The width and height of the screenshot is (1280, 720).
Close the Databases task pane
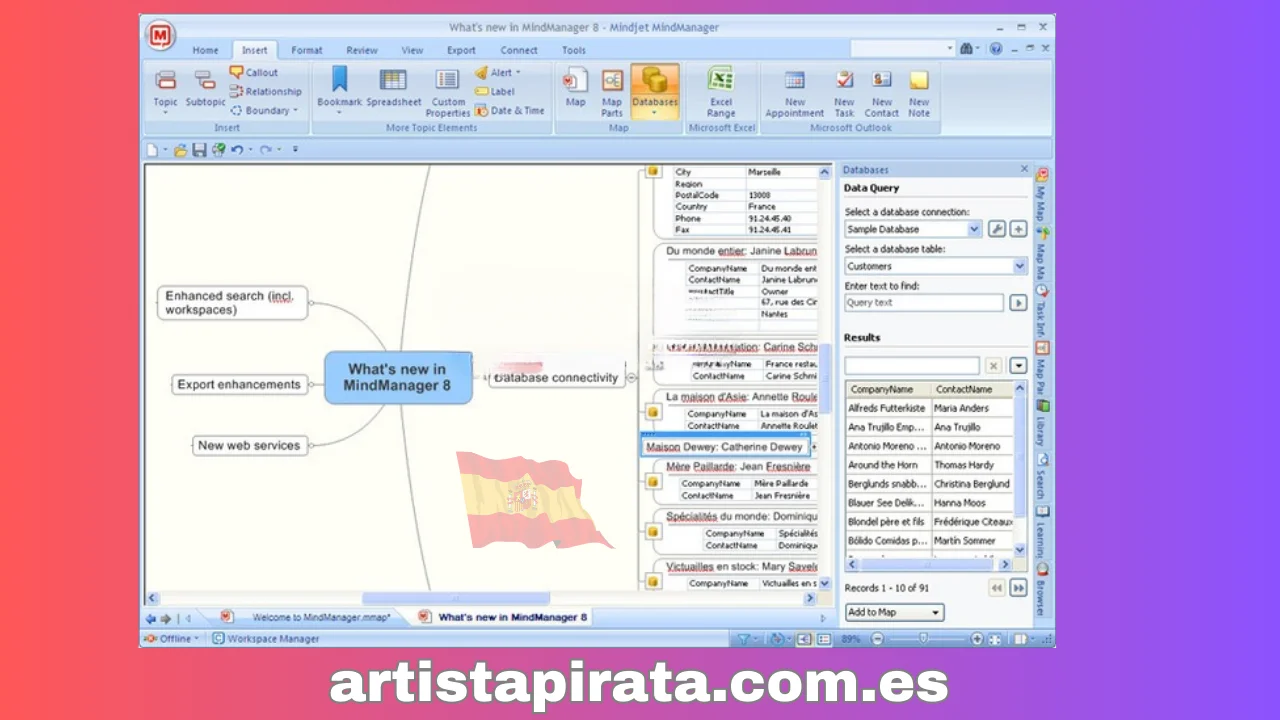1024,169
